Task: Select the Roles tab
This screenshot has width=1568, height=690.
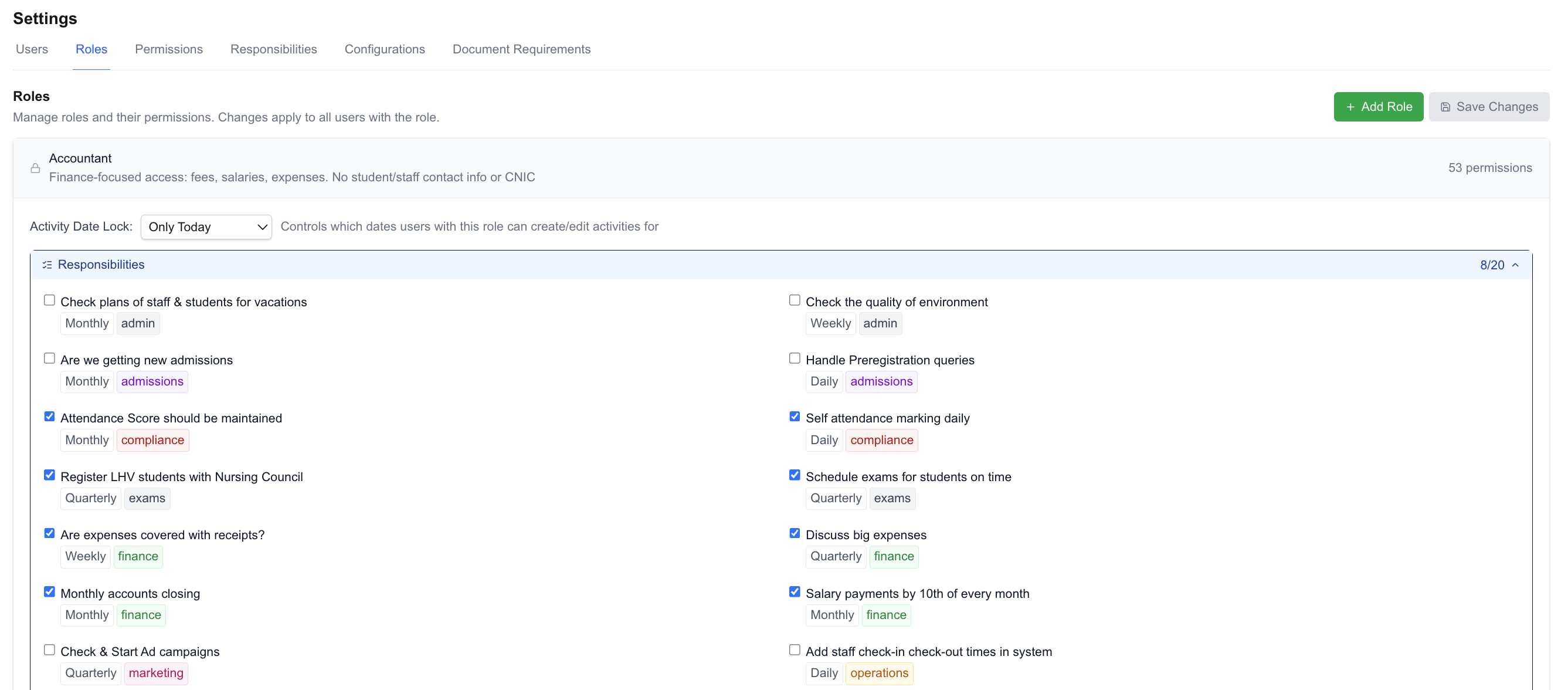Action: pos(91,49)
